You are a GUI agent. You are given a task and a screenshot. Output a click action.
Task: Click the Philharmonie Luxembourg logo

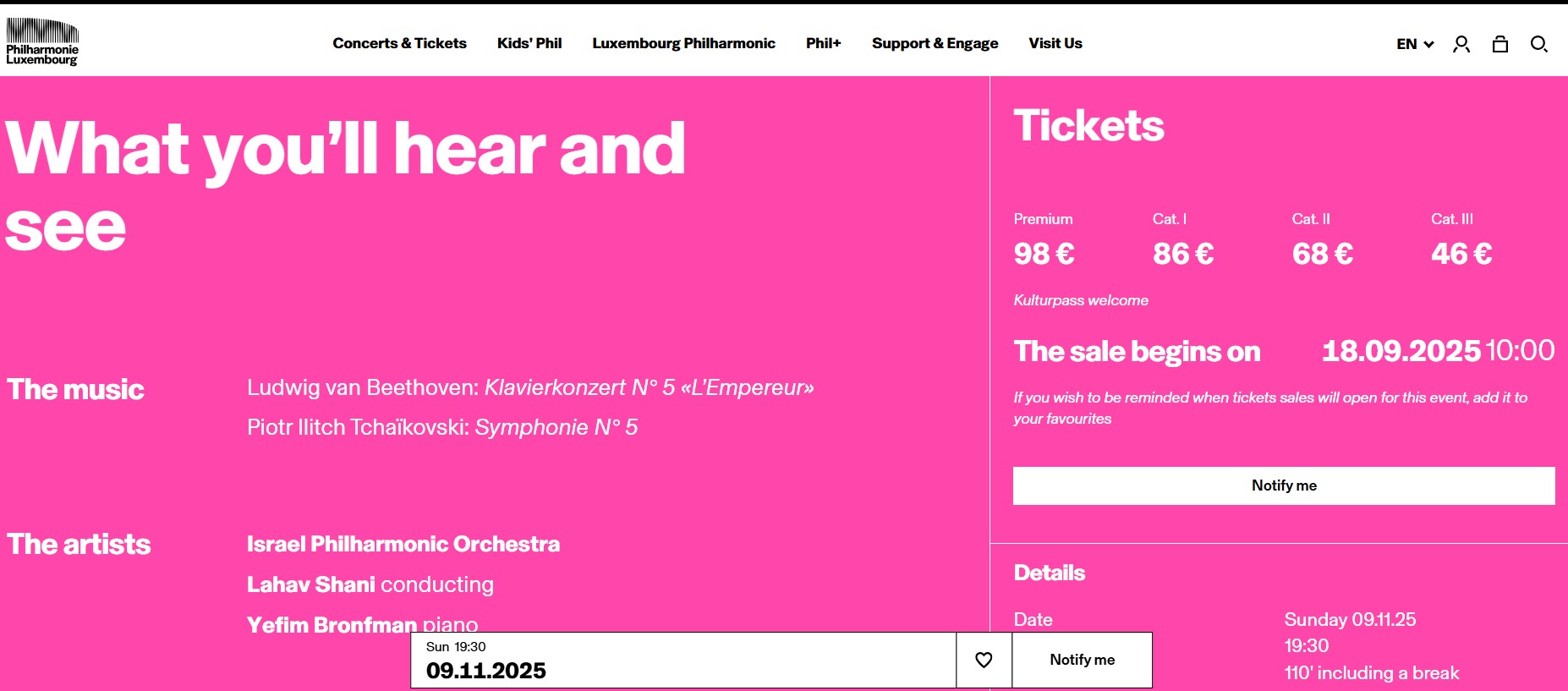tap(42, 42)
